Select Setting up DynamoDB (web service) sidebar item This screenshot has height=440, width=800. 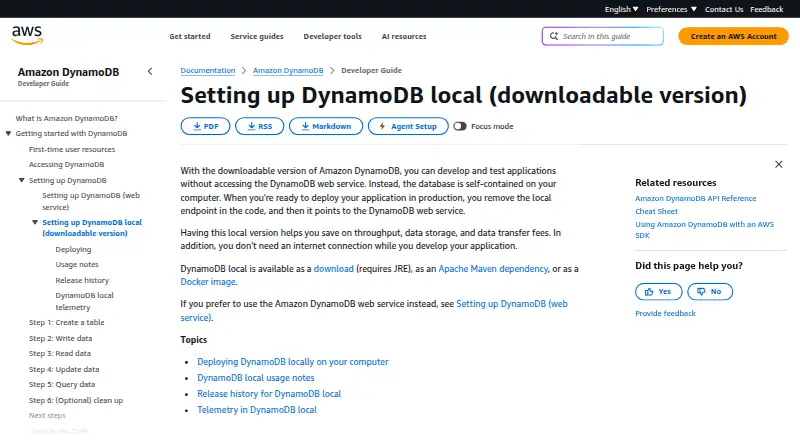tap(91, 201)
